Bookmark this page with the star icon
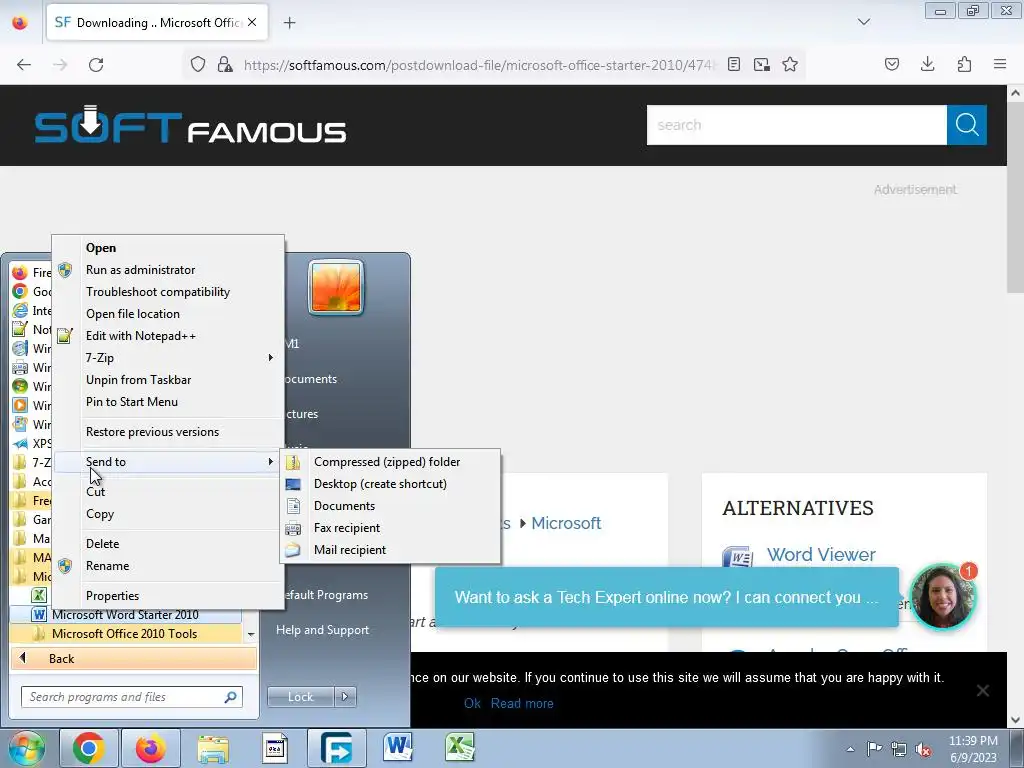 click(x=790, y=64)
